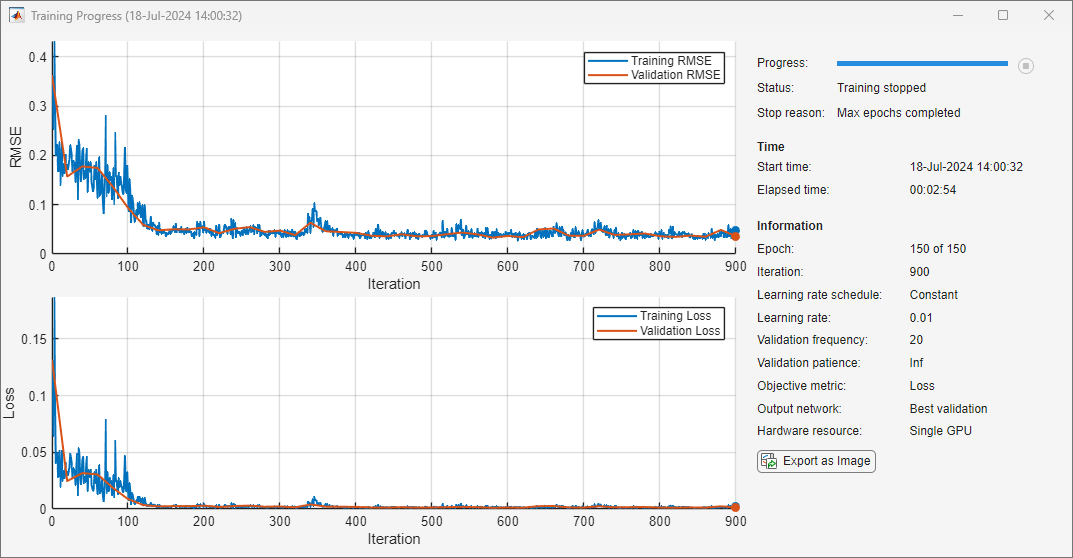Click the MATLAB icon in the title bar
Image resolution: width=1073 pixels, height=558 pixels.
pos(17,16)
